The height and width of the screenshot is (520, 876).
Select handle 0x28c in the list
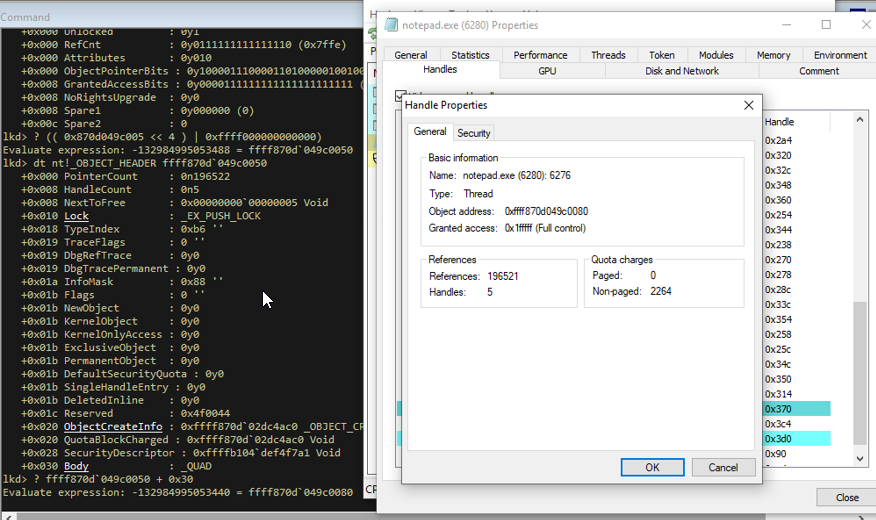[x=778, y=289]
